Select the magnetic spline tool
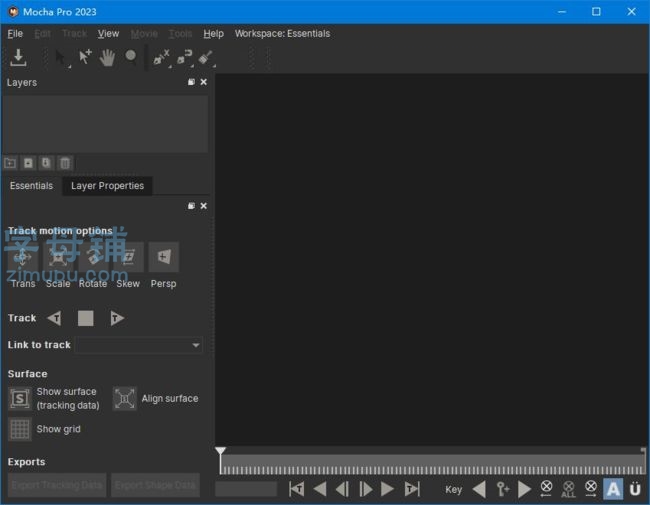The width and height of the screenshot is (650, 505). point(184,58)
